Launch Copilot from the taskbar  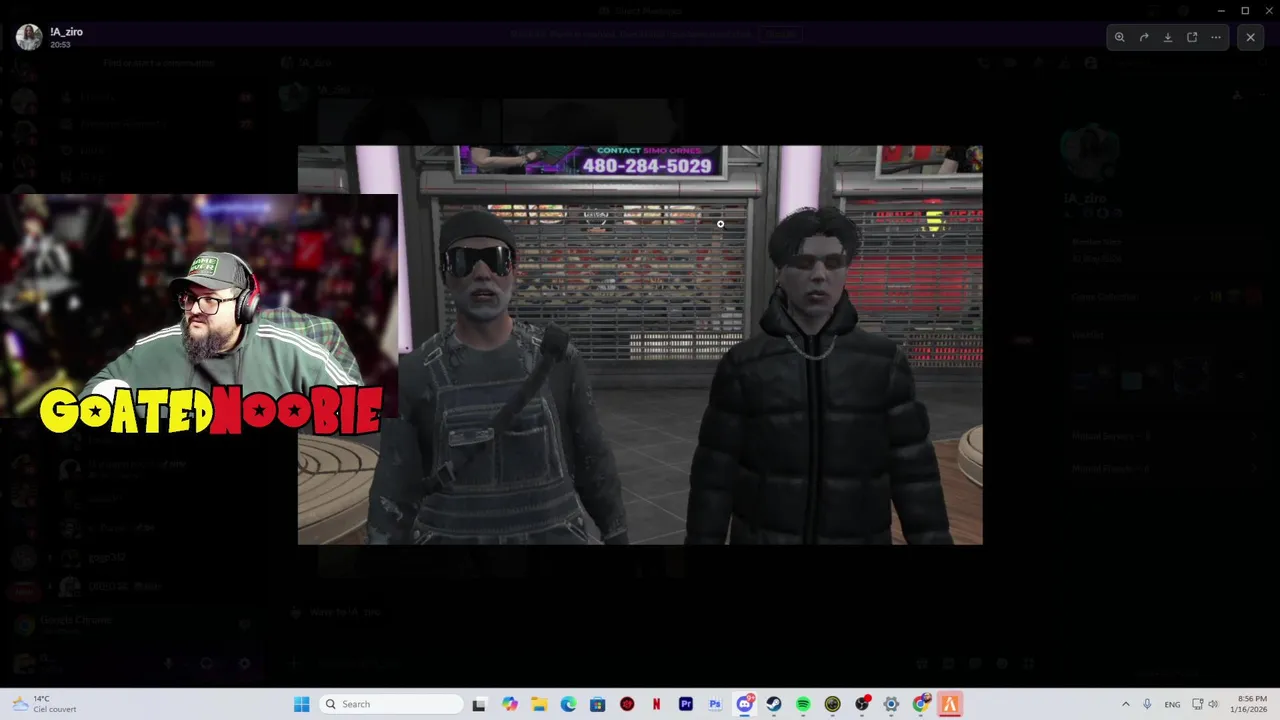[510, 704]
